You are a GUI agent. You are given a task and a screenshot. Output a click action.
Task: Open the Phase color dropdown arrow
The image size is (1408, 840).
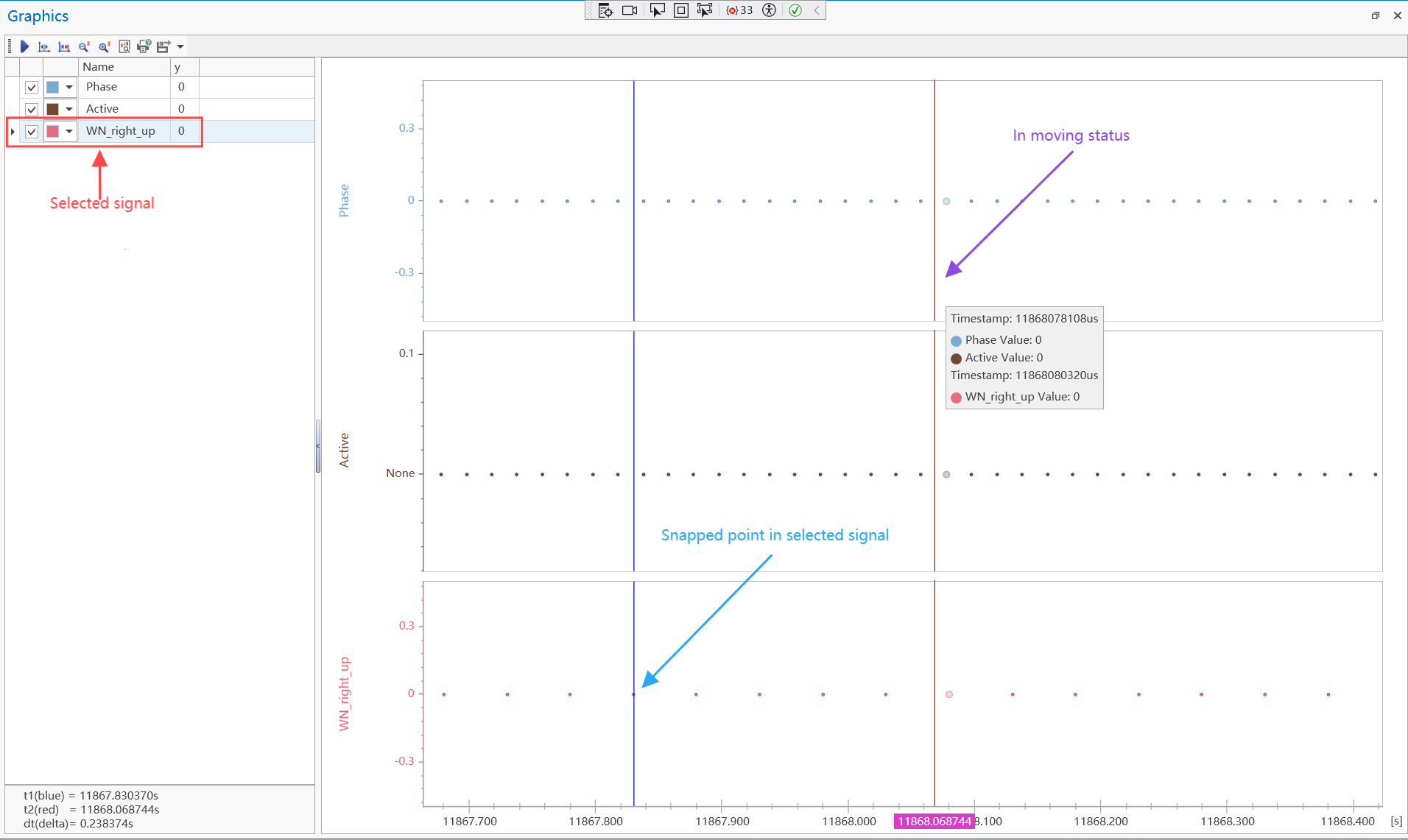pos(69,88)
